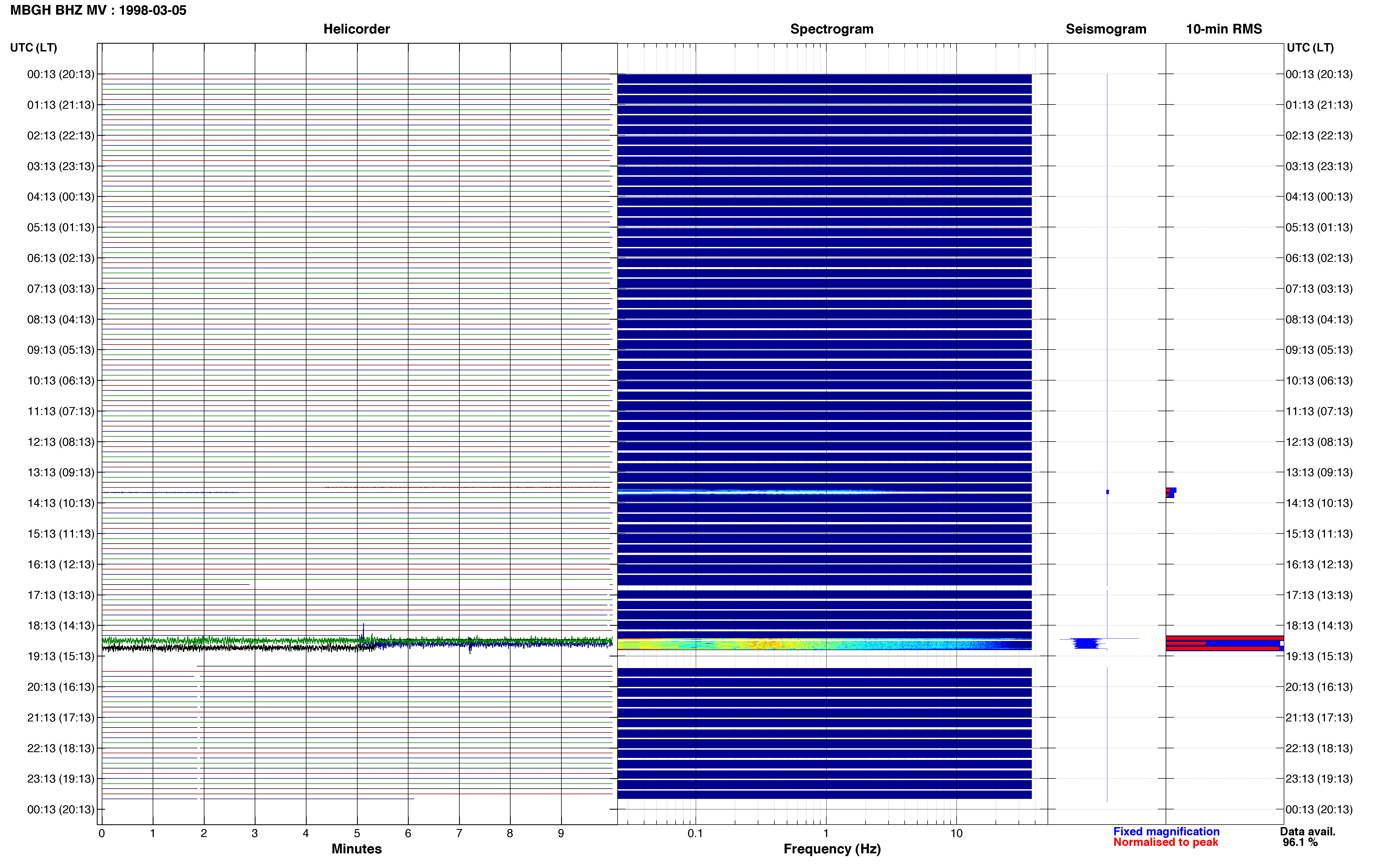The image size is (1388, 868).
Task: Click the '0' tick on the Minutes axis
Action: click(101, 833)
